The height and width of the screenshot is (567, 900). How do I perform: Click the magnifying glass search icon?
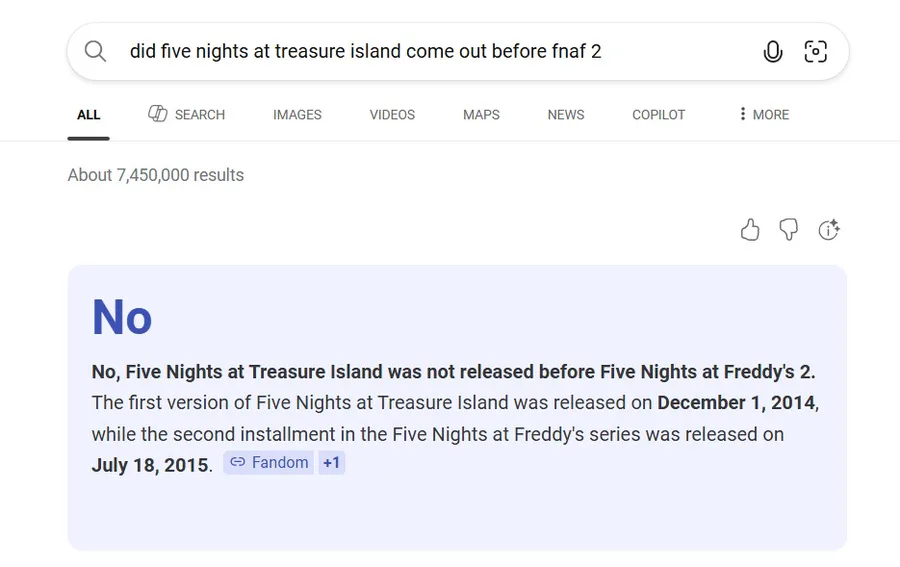tap(95, 51)
